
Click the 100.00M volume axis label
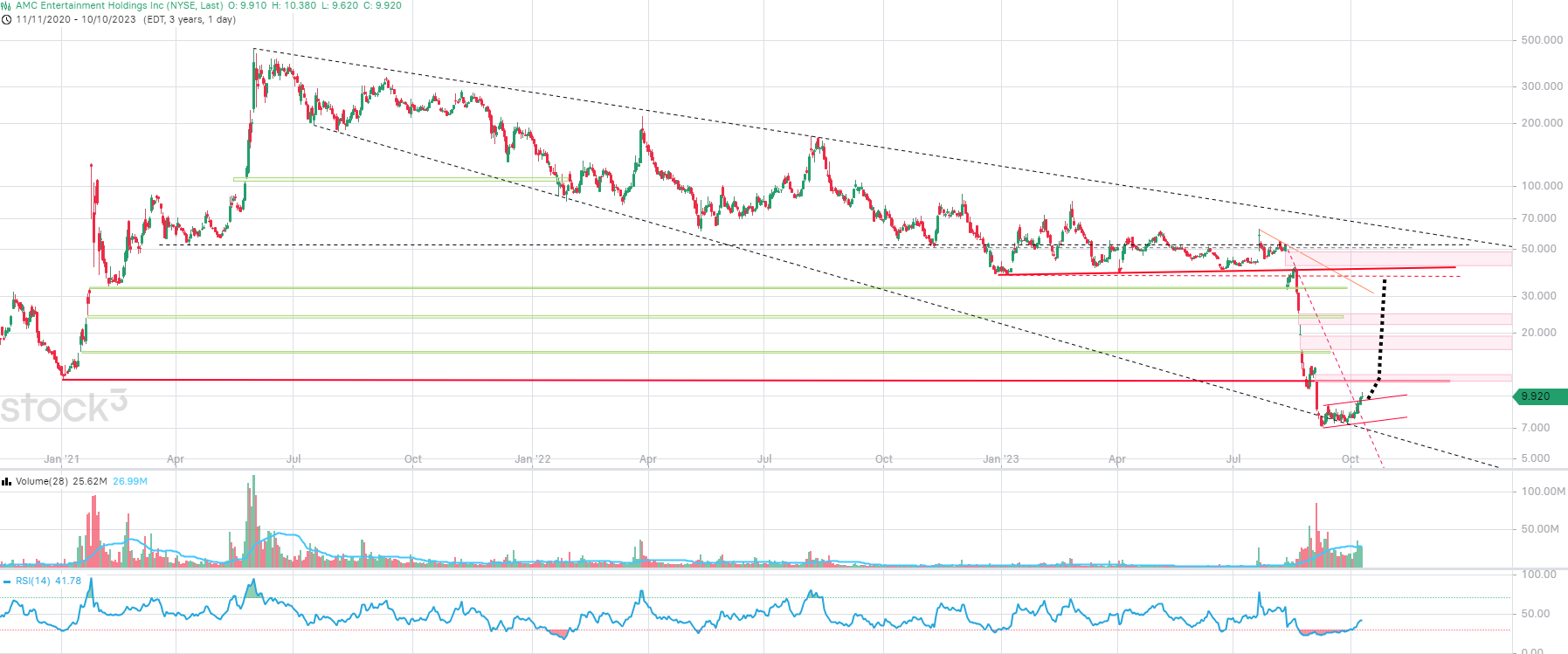coord(1543,492)
